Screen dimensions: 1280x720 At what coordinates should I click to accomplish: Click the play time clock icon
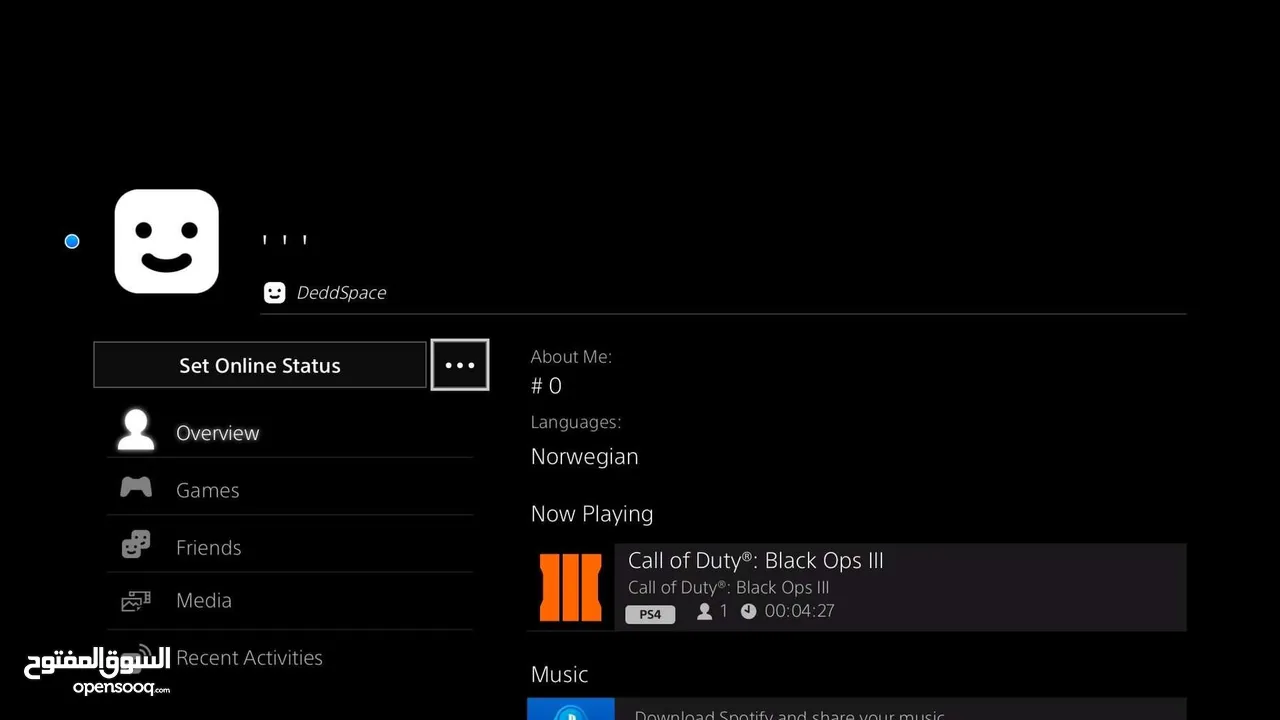(749, 611)
